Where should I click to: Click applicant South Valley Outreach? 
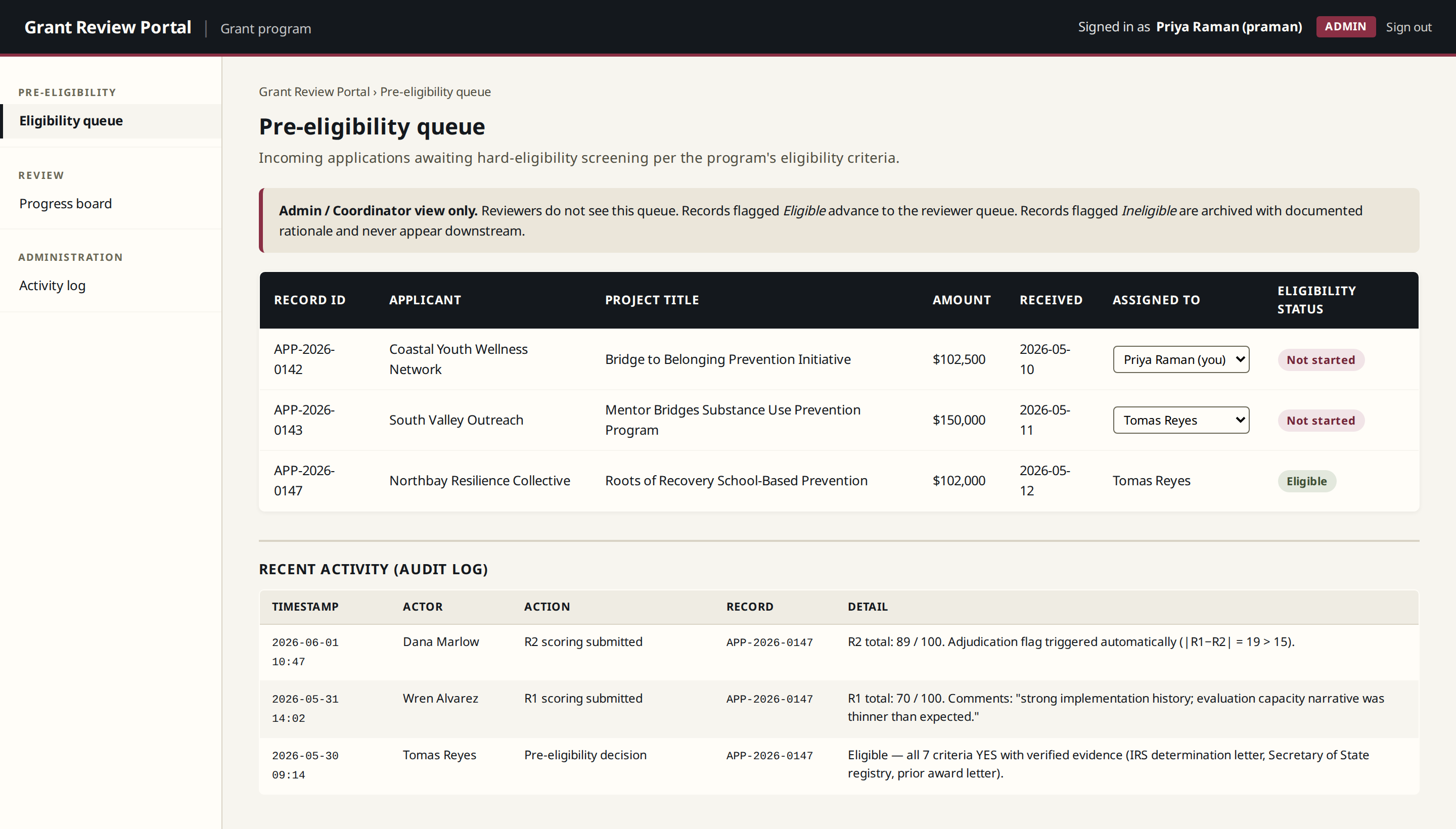click(456, 420)
